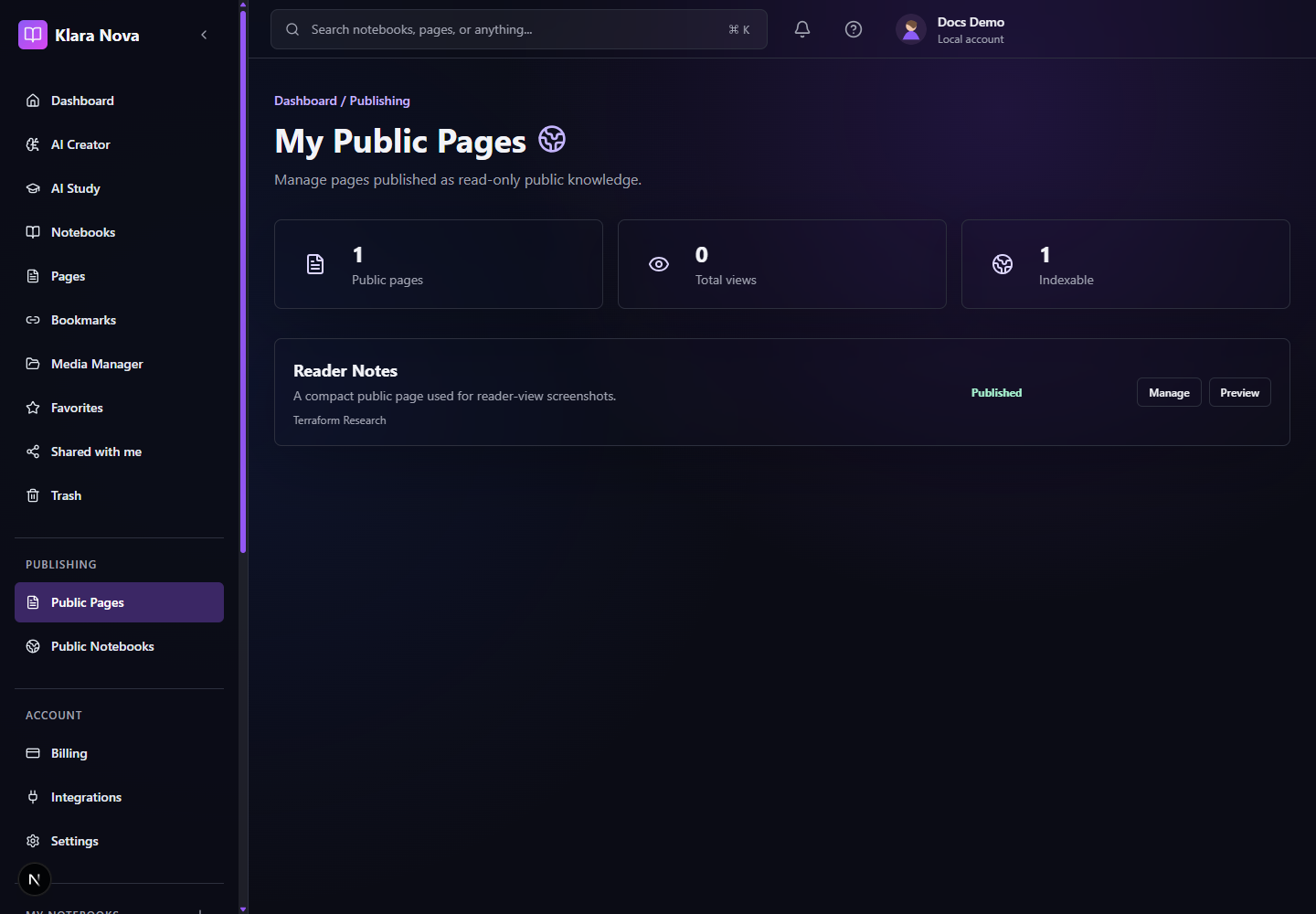1316x914 pixels.
Task: Follow the Publishing breadcrumb link
Action: pos(380,101)
